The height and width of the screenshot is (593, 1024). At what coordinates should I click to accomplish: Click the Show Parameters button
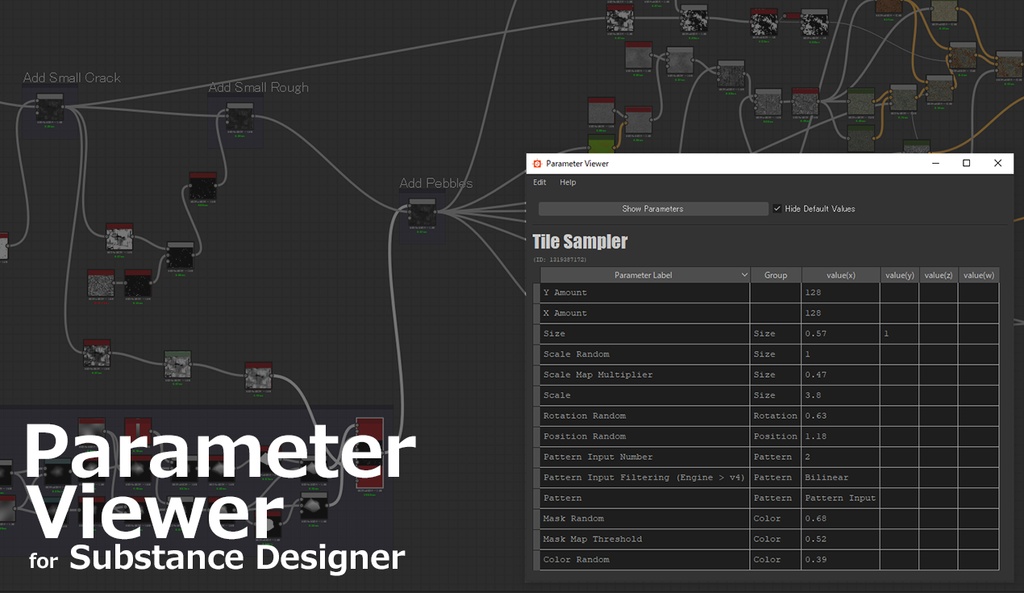[653, 209]
